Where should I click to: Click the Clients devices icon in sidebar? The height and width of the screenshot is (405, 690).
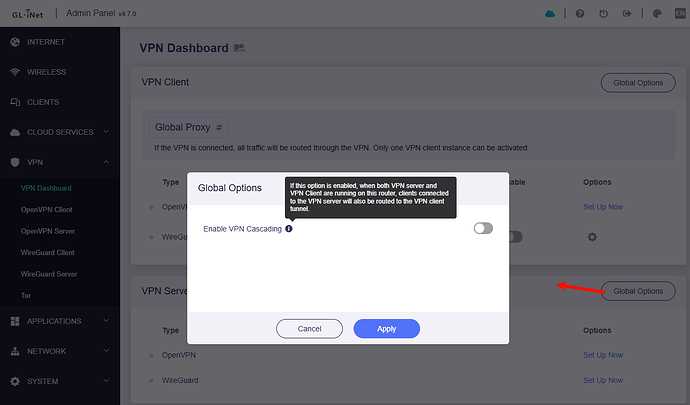point(15,102)
